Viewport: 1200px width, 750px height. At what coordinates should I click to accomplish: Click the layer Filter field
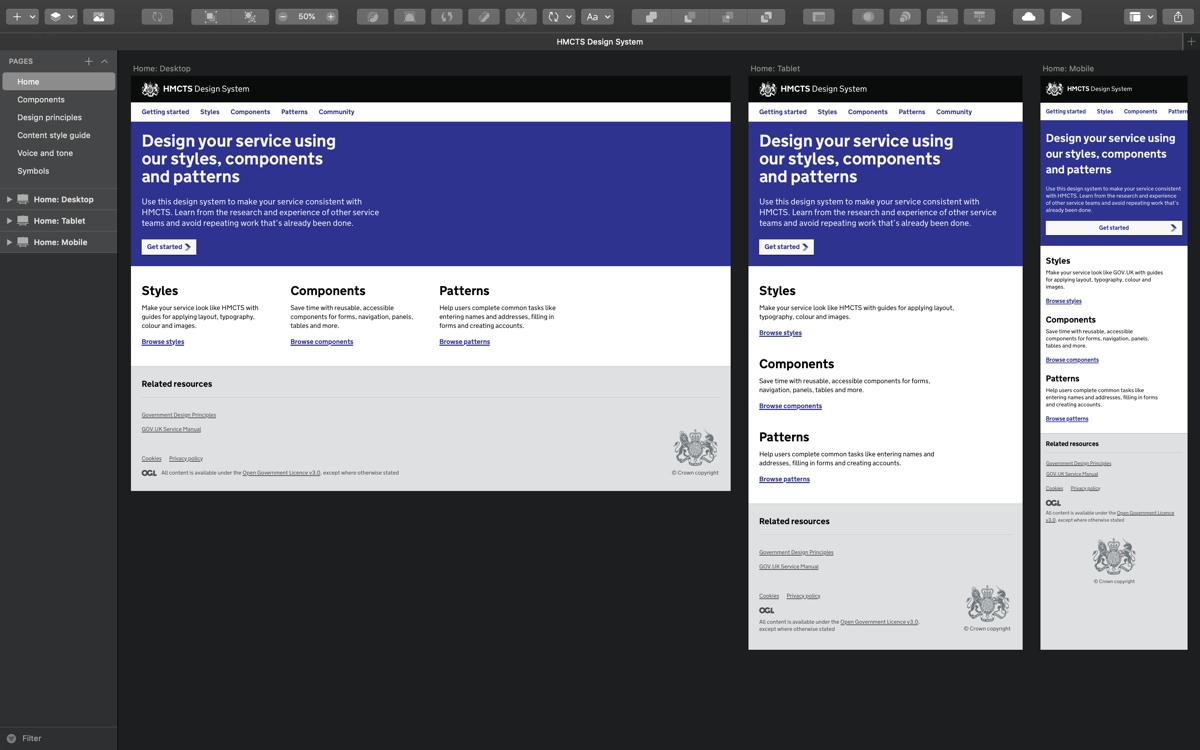pyautogui.click(x=58, y=738)
